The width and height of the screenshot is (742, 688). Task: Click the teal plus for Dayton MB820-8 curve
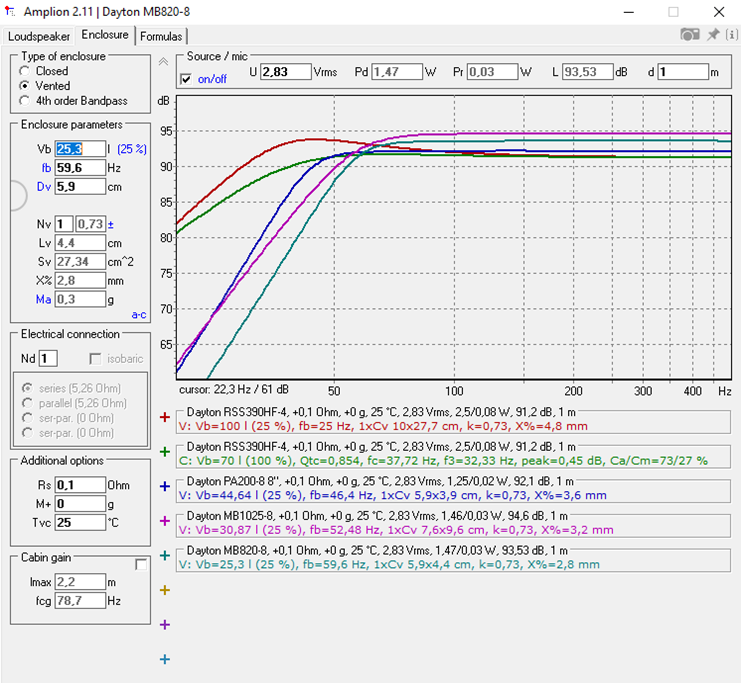[165, 556]
